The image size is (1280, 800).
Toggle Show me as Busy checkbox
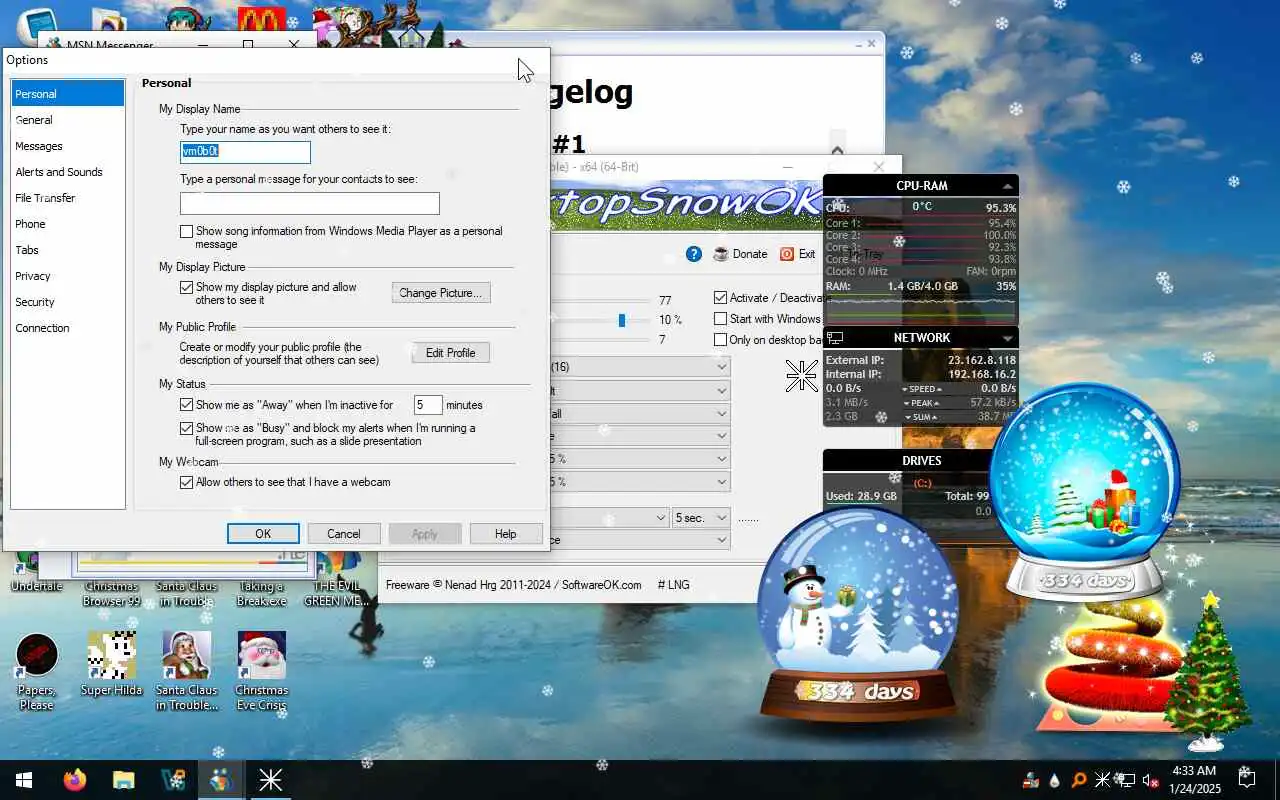tap(186, 428)
